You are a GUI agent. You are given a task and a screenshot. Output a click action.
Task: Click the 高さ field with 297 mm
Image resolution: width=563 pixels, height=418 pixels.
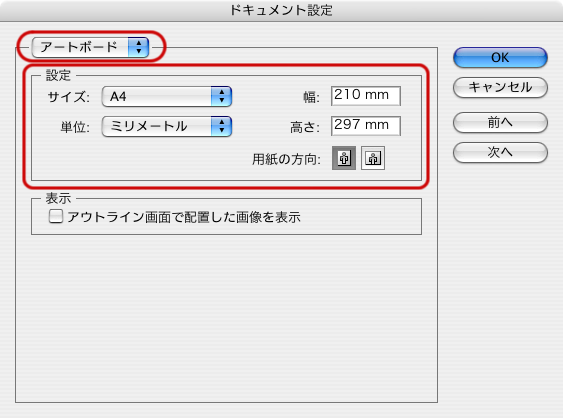click(x=366, y=126)
